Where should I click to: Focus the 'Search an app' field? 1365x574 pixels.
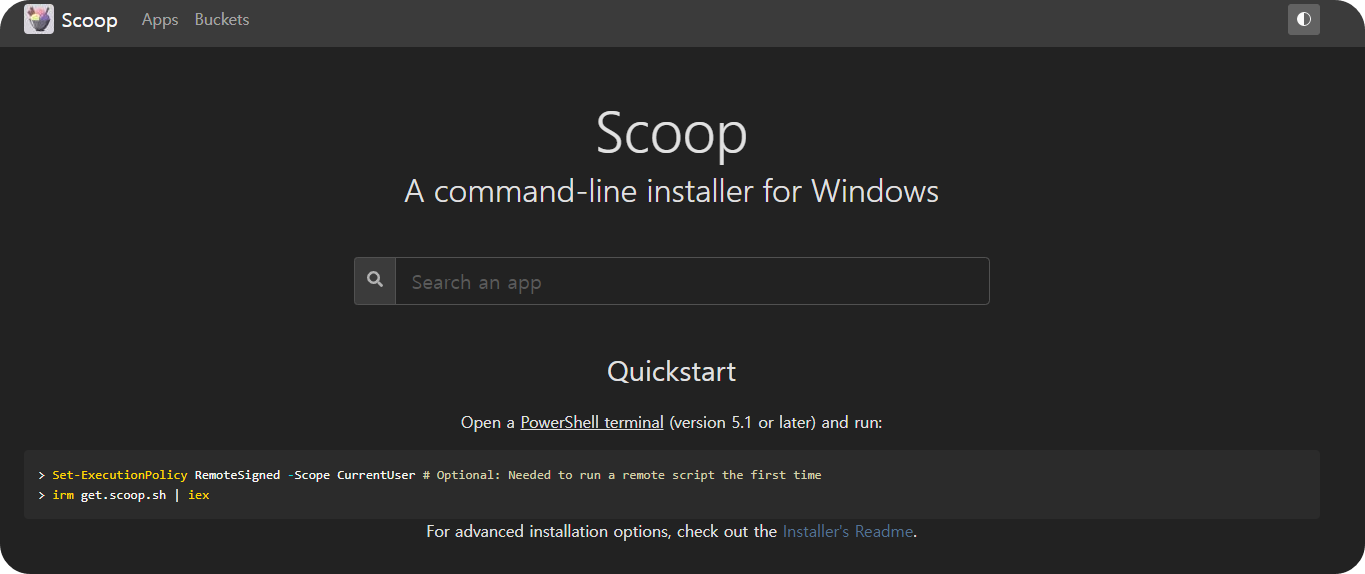[x=692, y=281]
